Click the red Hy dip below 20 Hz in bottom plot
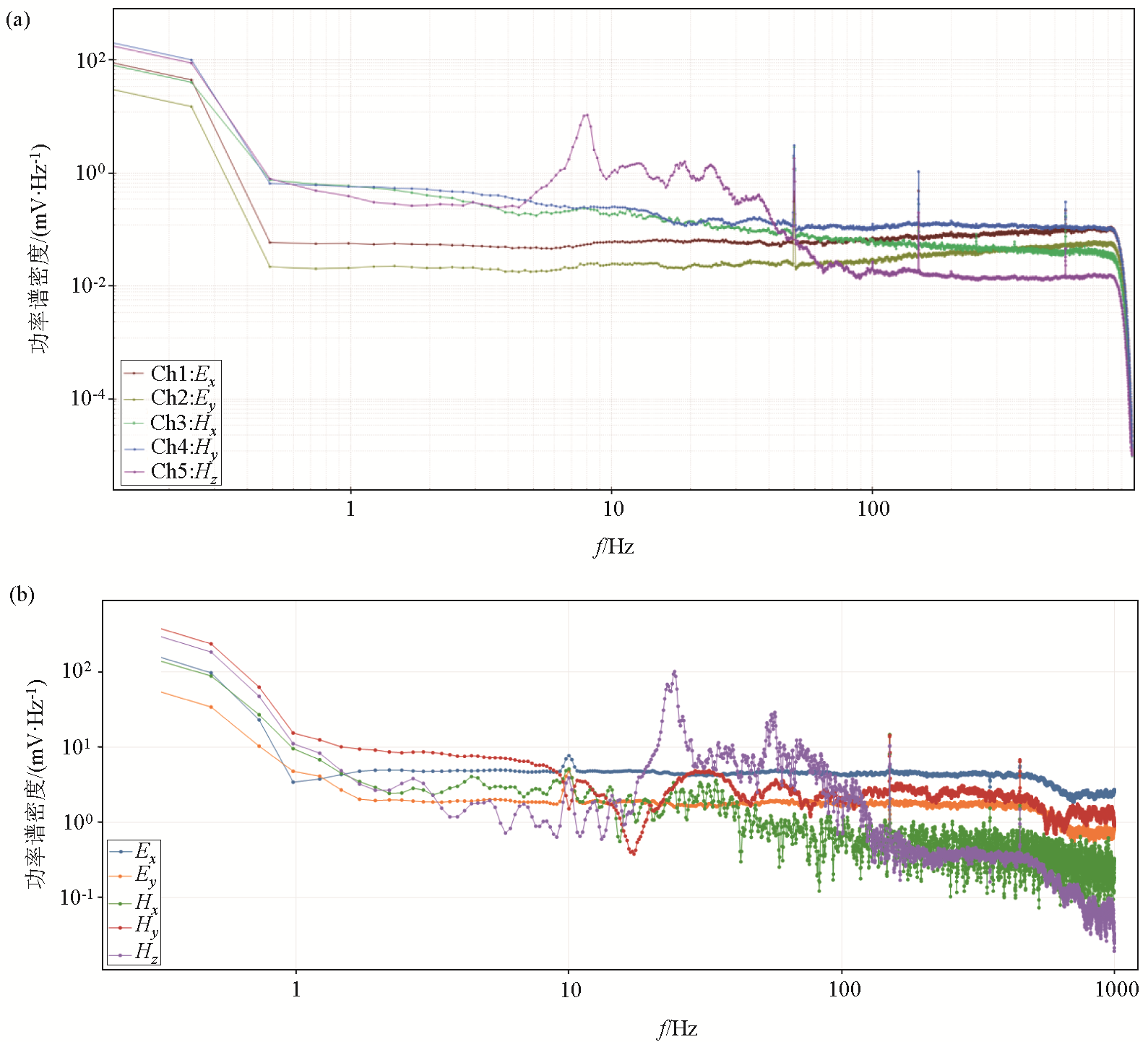 633,853
